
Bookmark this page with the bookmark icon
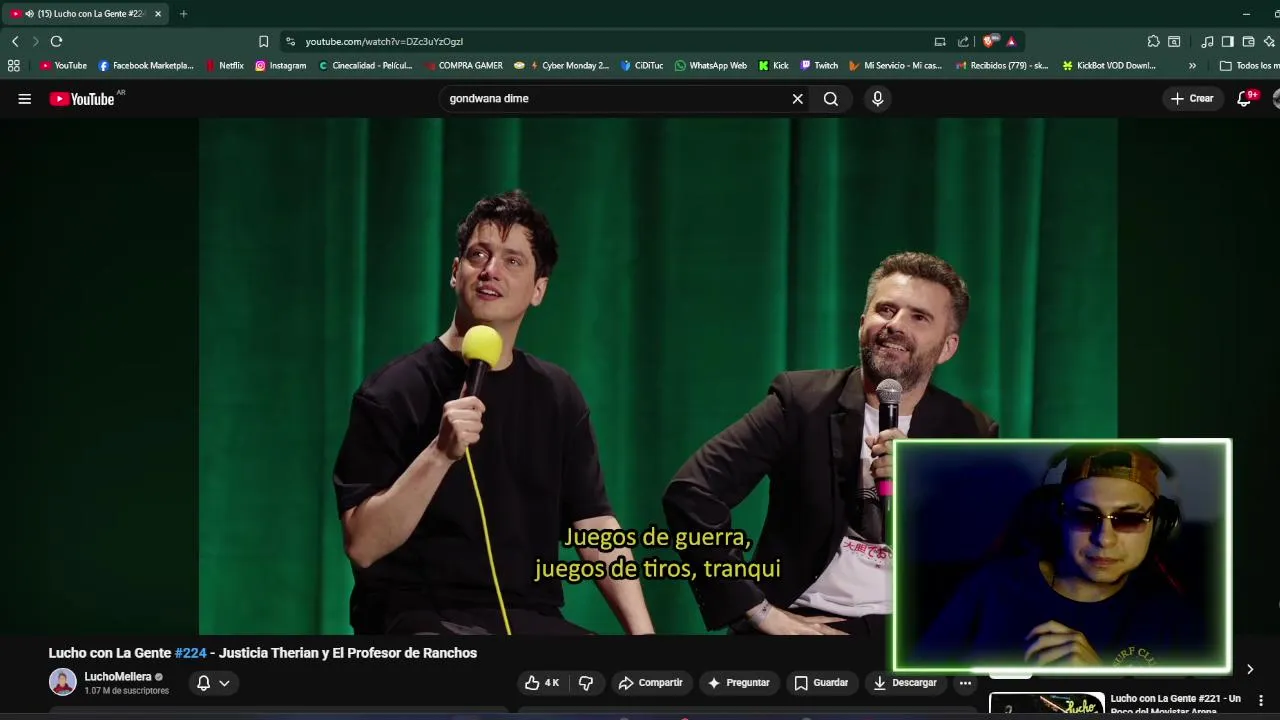(x=263, y=41)
